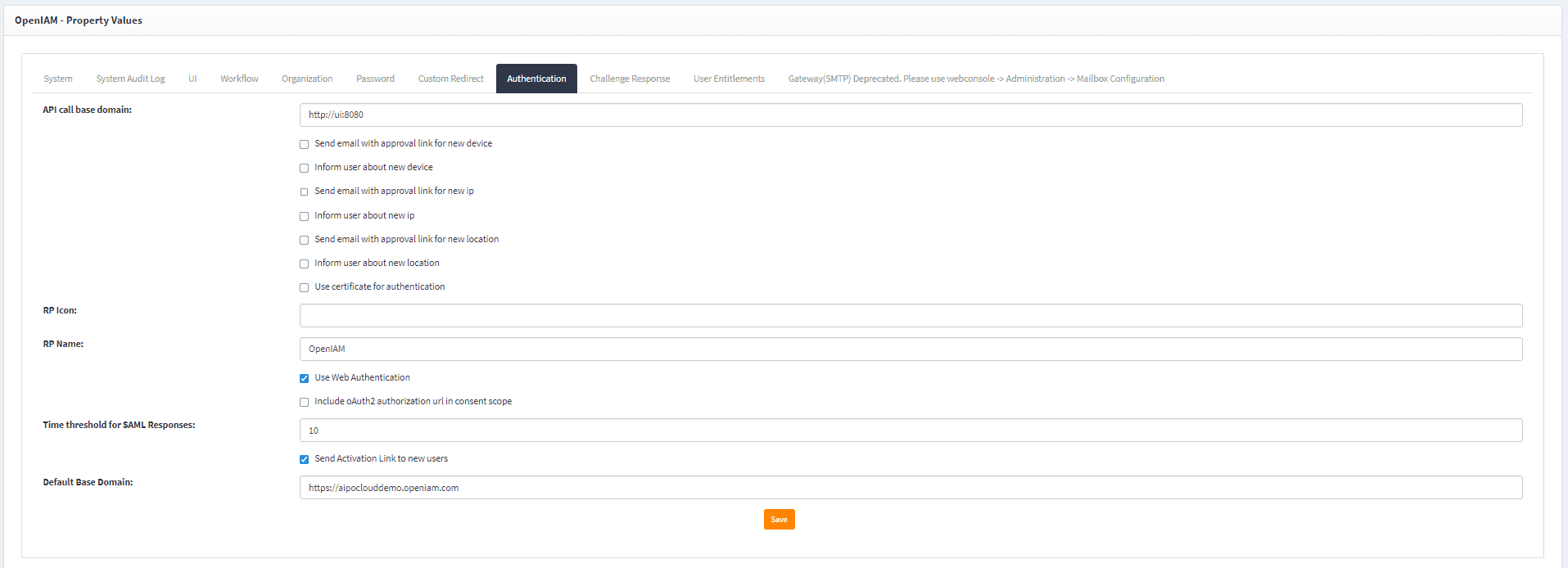
Task: Open the System tab
Action: 58,79
